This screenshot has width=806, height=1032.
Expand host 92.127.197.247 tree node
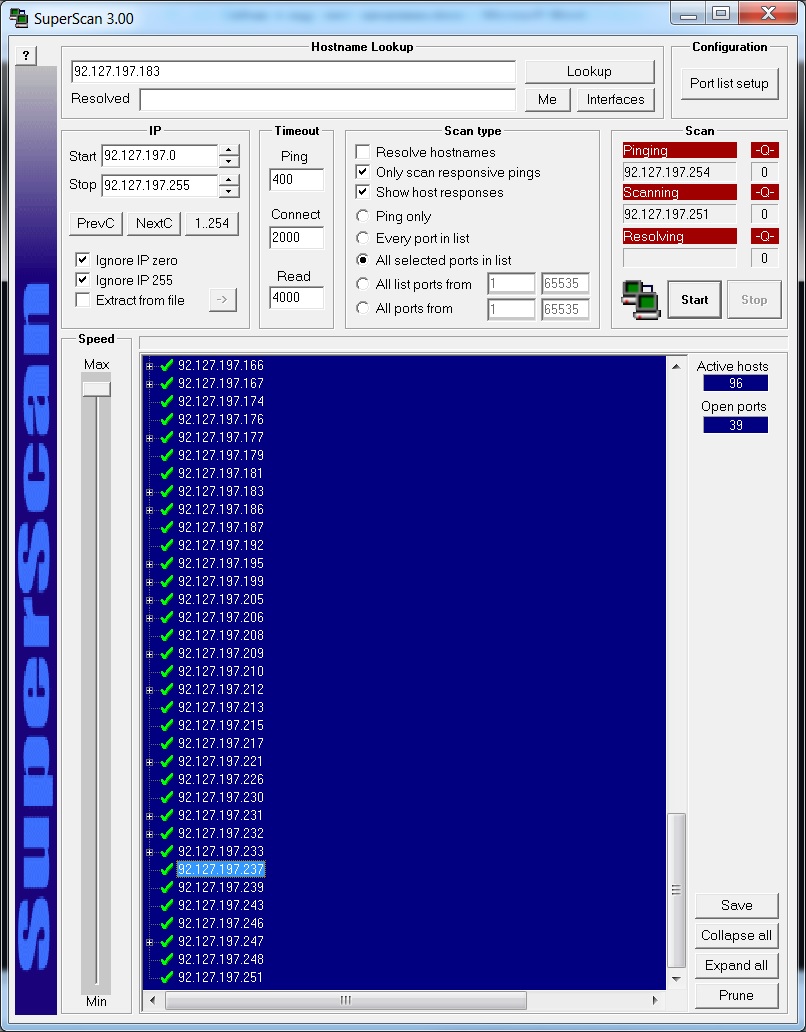pos(149,942)
